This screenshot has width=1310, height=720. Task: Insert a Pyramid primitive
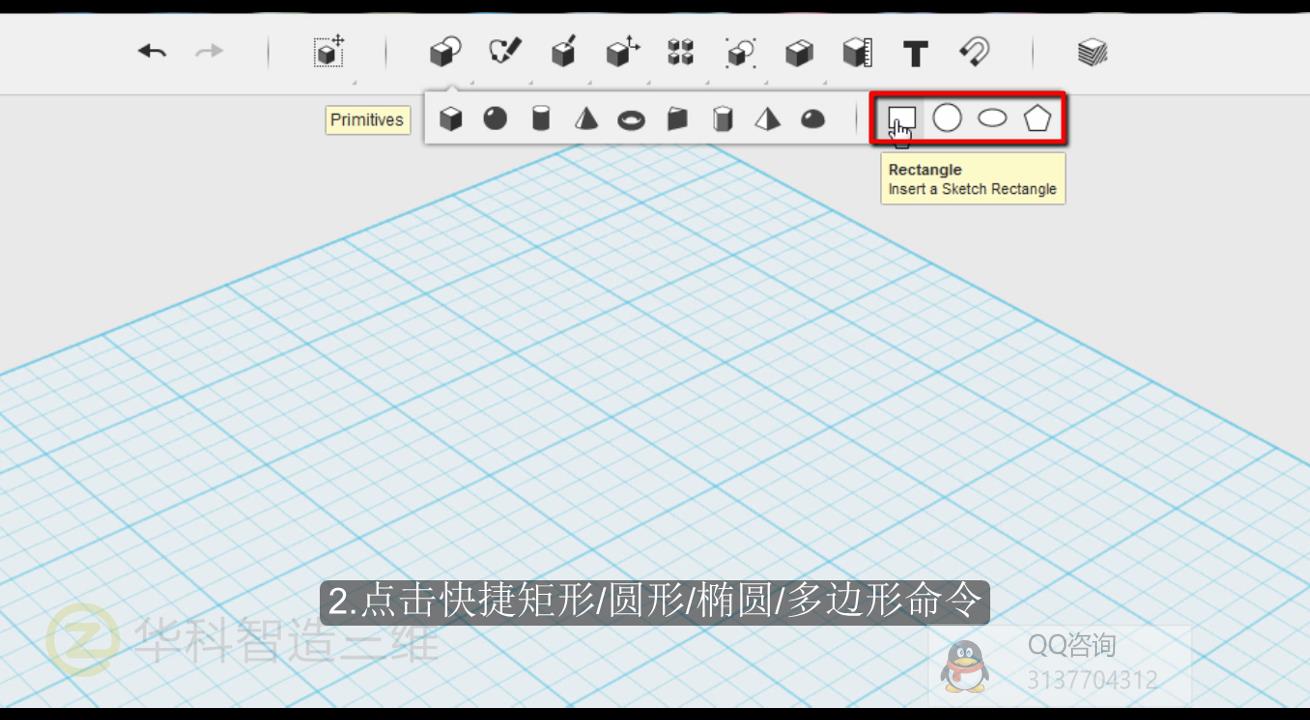(x=767, y=119)
